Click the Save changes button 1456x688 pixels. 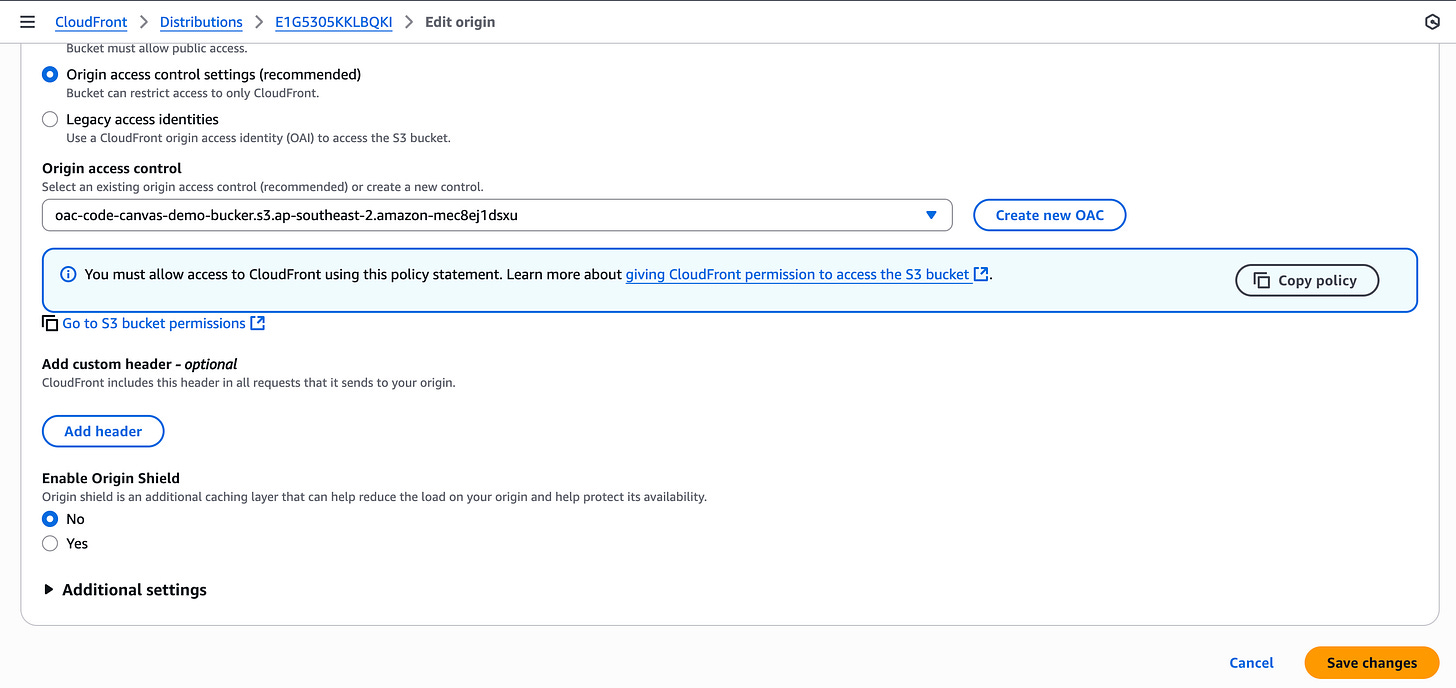pos(1372,662)
